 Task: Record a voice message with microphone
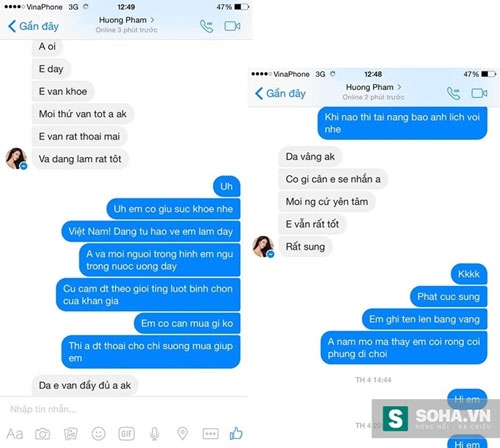coord(154,434)
